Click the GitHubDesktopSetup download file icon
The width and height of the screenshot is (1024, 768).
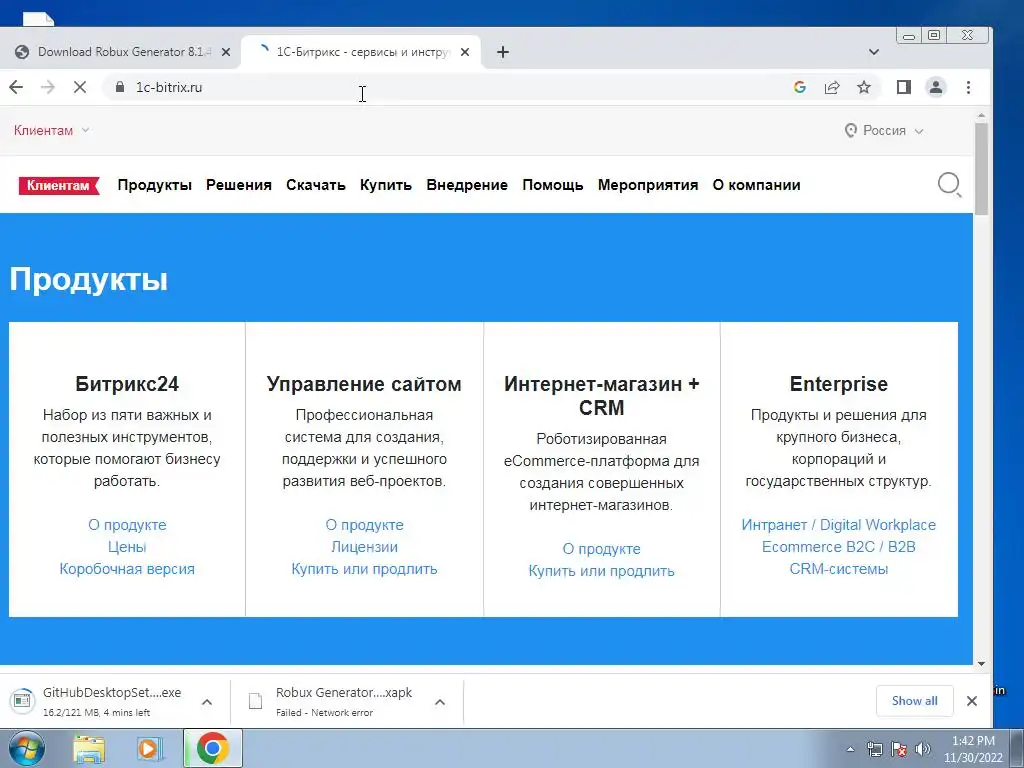[x=22, y=701]
